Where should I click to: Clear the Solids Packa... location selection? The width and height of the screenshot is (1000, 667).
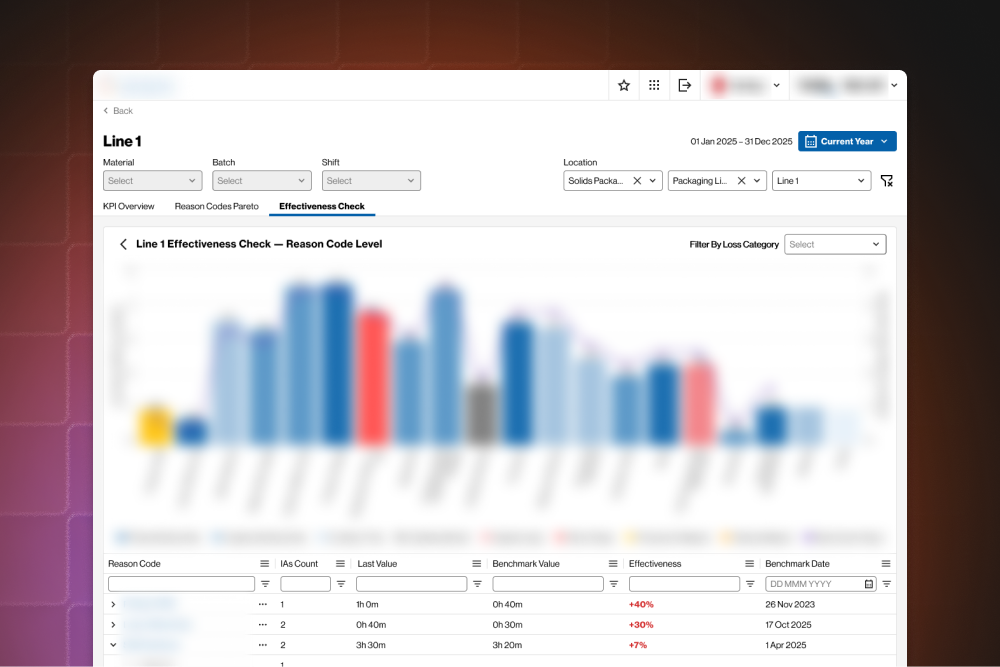(x=637, y=181)
